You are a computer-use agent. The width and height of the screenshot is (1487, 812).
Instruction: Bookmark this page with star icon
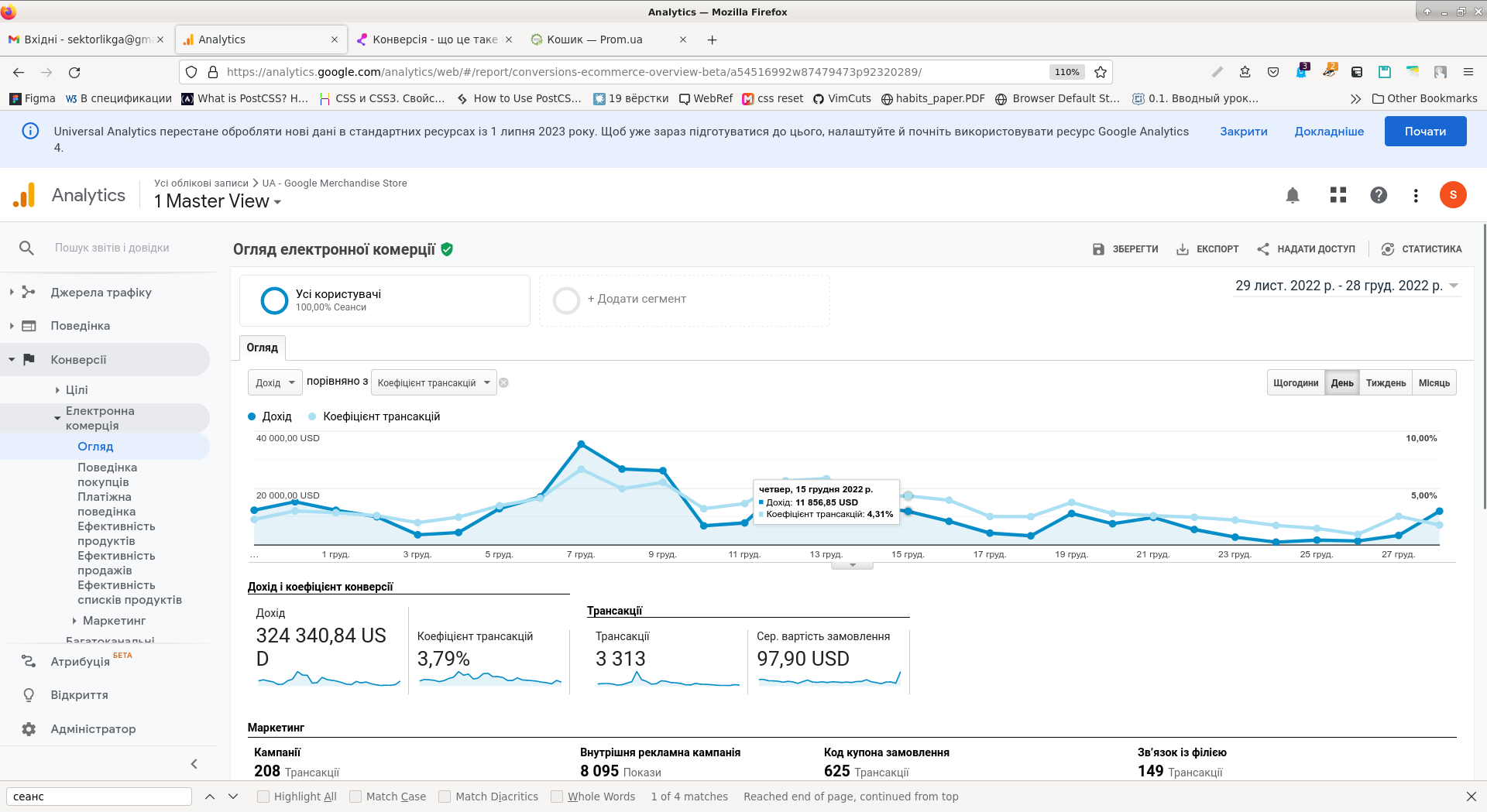(1100, 72)
